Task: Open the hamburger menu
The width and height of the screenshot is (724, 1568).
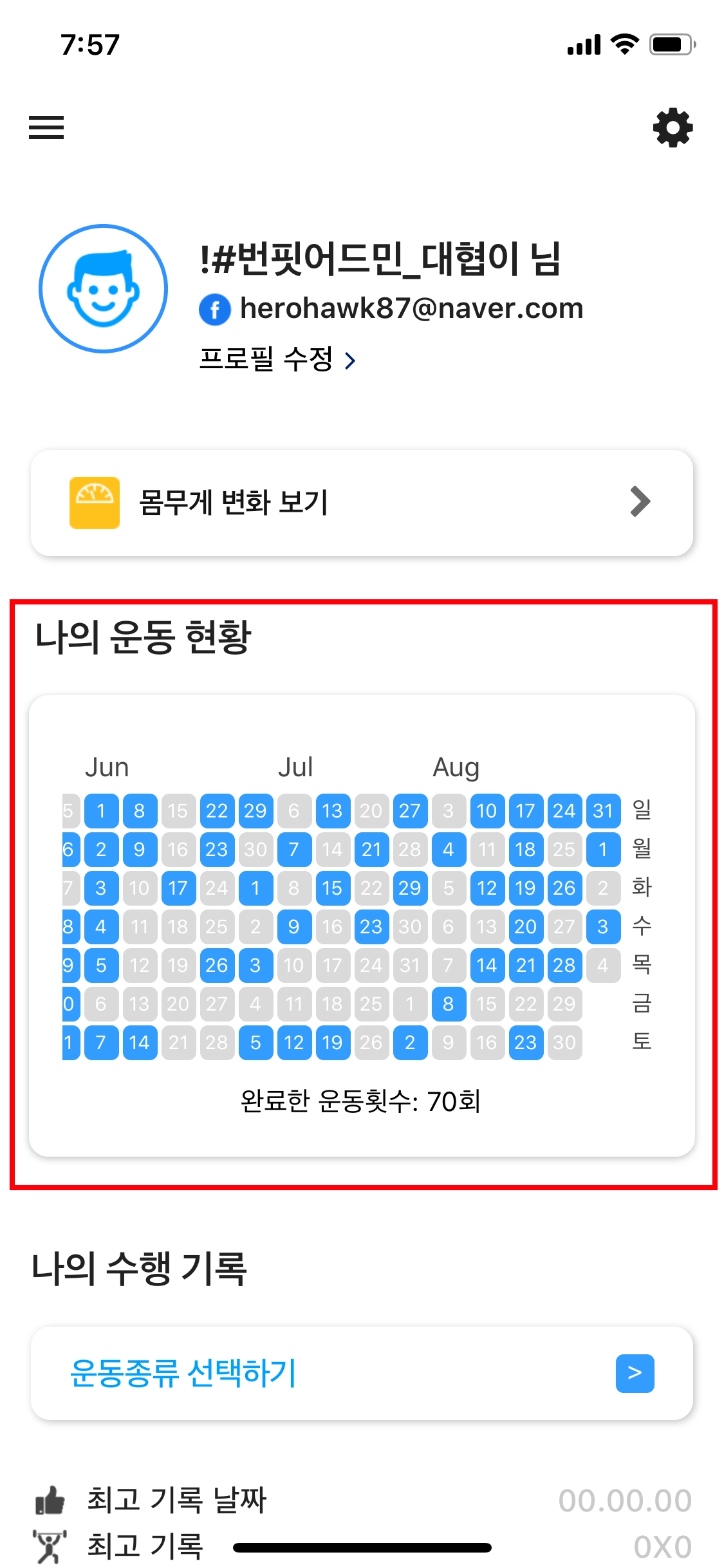Action: pos(46,127)
